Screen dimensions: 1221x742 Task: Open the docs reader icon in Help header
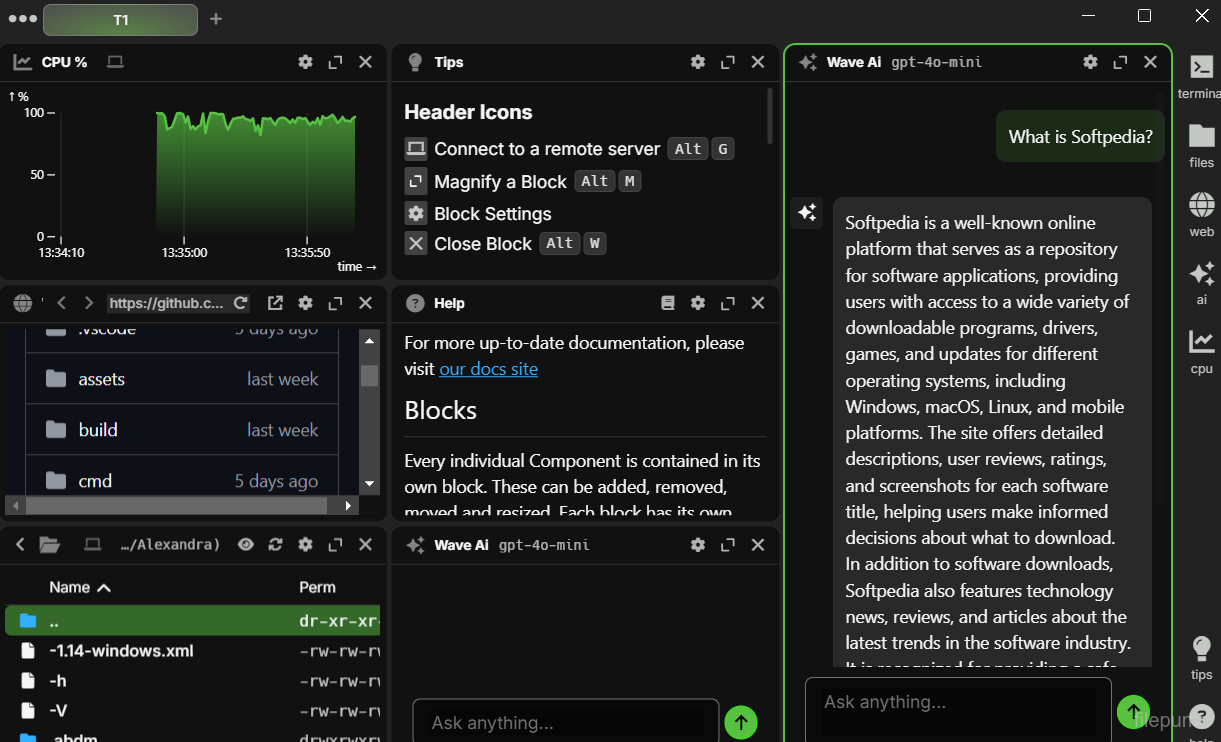pyautogui.click(x=668, y=302)
